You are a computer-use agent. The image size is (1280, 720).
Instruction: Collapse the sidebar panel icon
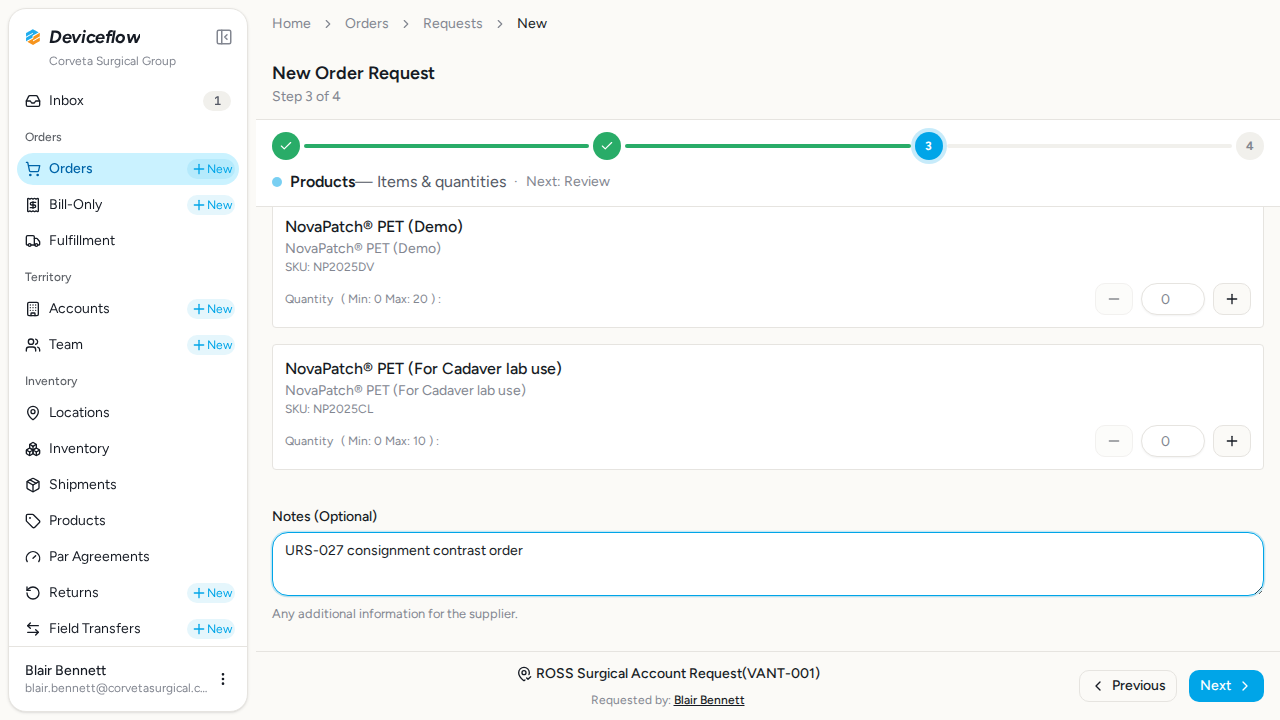(224, 37)
